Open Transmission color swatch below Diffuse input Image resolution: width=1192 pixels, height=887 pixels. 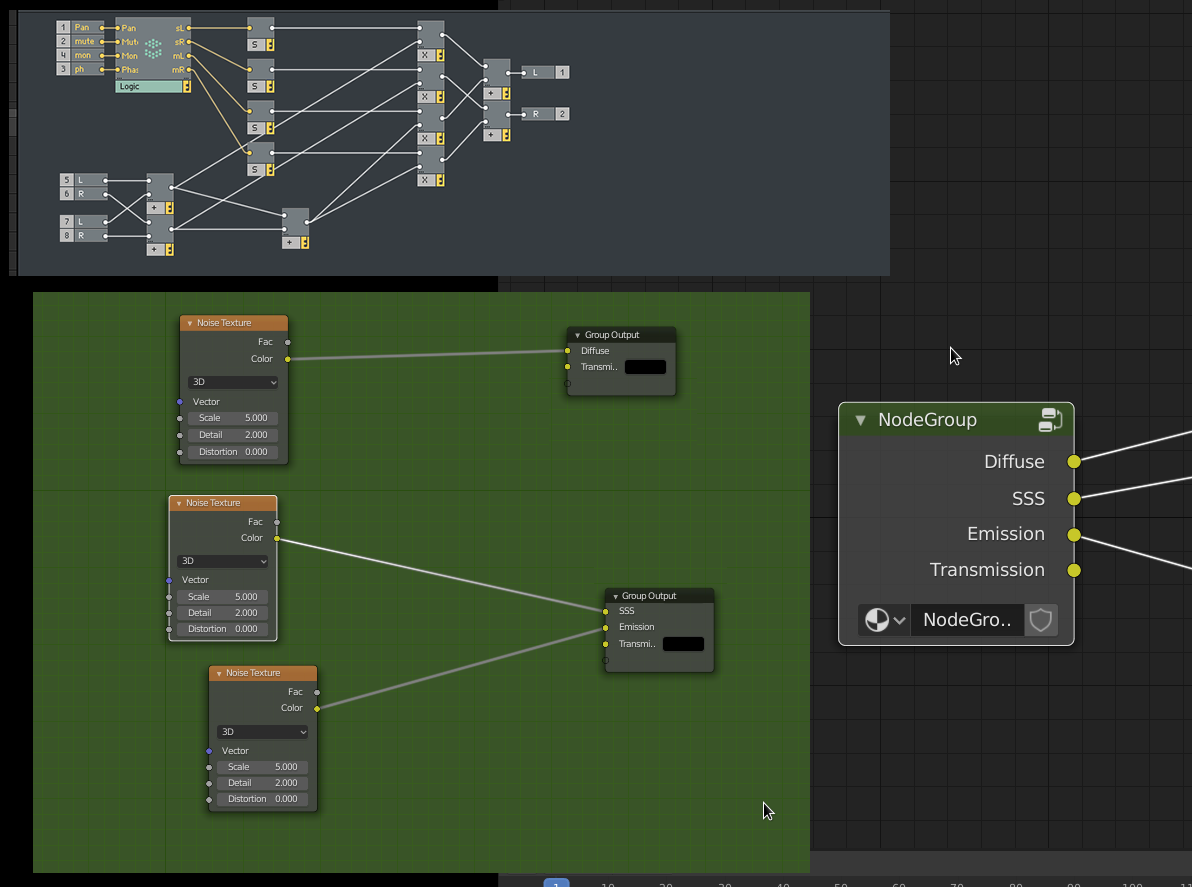(x=645, y=367)
